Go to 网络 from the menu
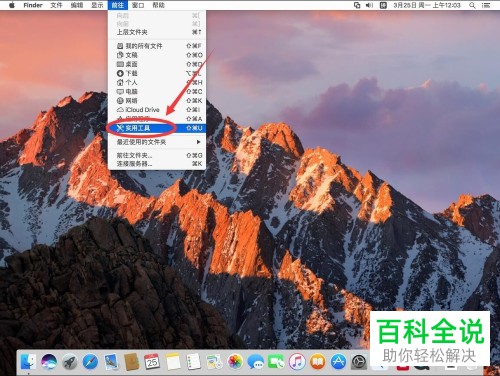Image resolution: width=500 pixels, height=376 pixels. [157, 101]
